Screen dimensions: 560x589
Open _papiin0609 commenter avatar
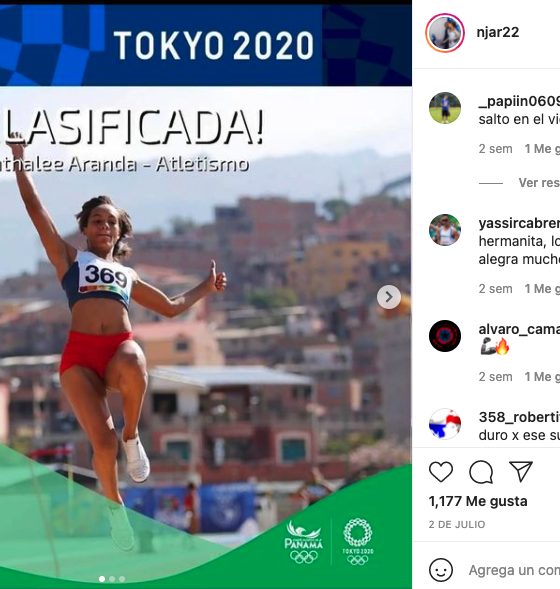point(445,108)
